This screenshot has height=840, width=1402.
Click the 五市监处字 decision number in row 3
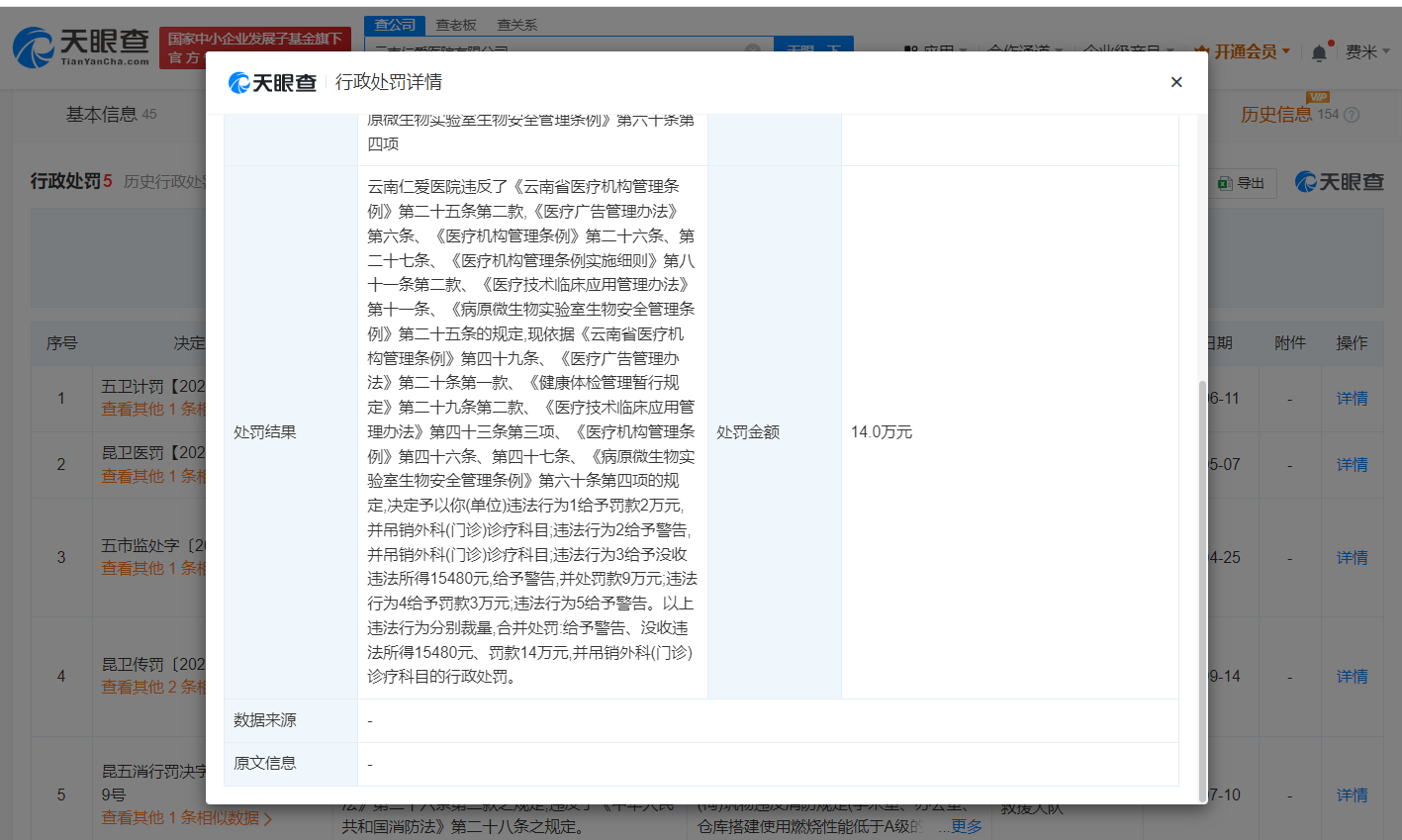click(x=153, y=546)
